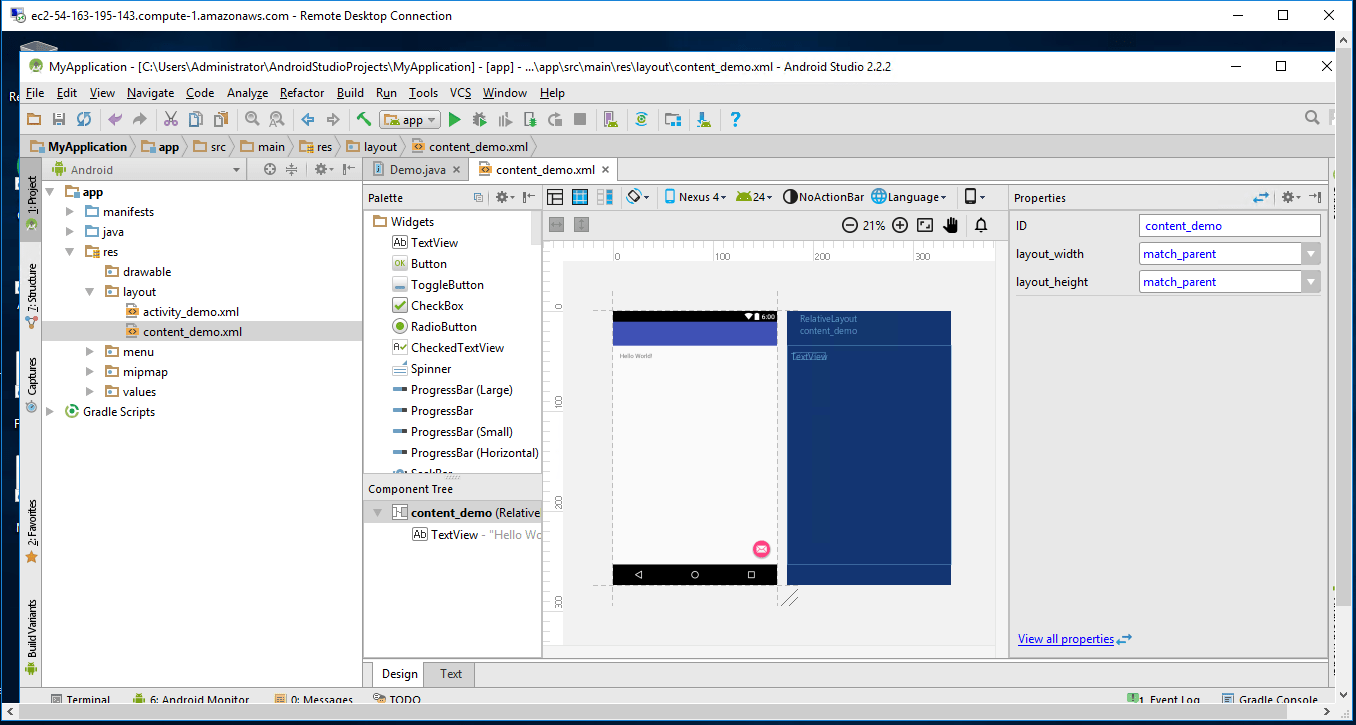Run the app with the green play button
Image resolution: width=1356 pixels, height=725 pixels.
tap(455, 118)
